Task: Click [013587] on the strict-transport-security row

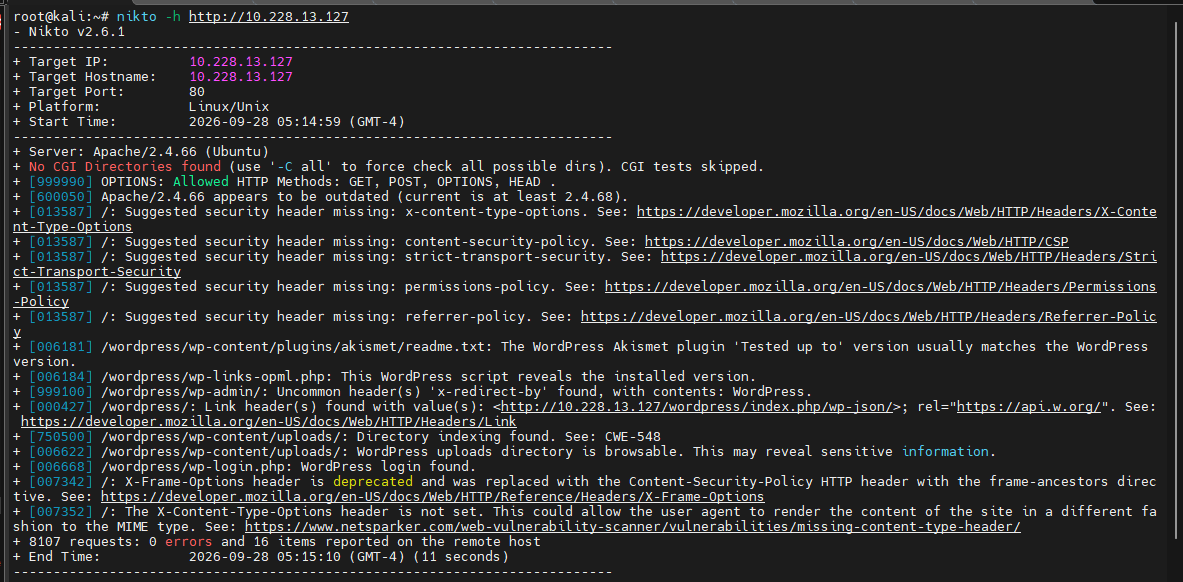Action: pyautogui.click(x=60, y=257)
